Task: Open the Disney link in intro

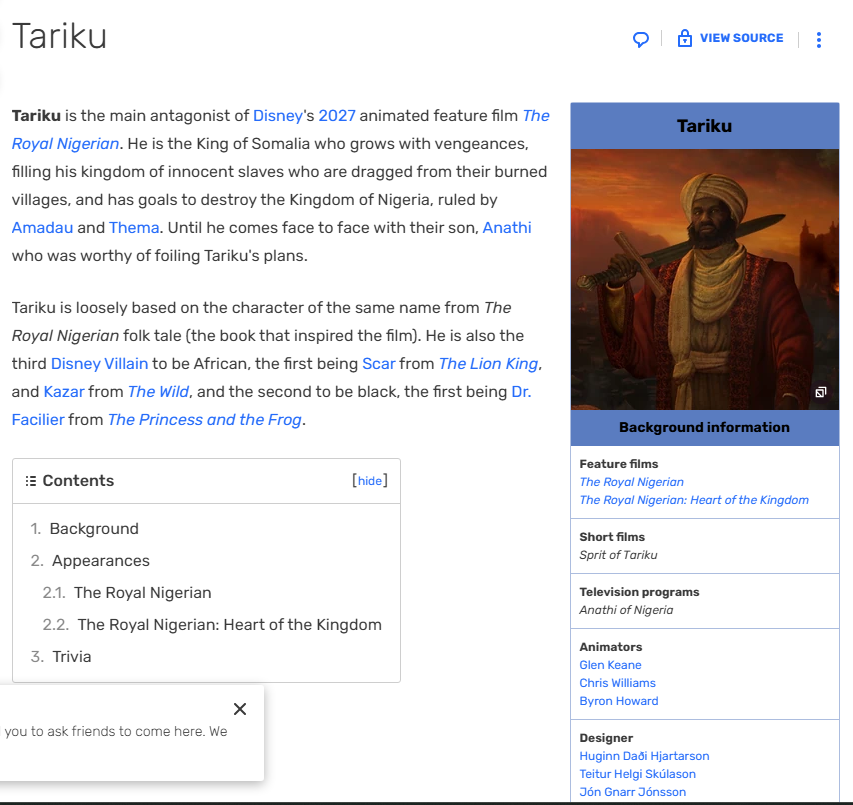Action: pyautogui.click(x=278, y=116)
